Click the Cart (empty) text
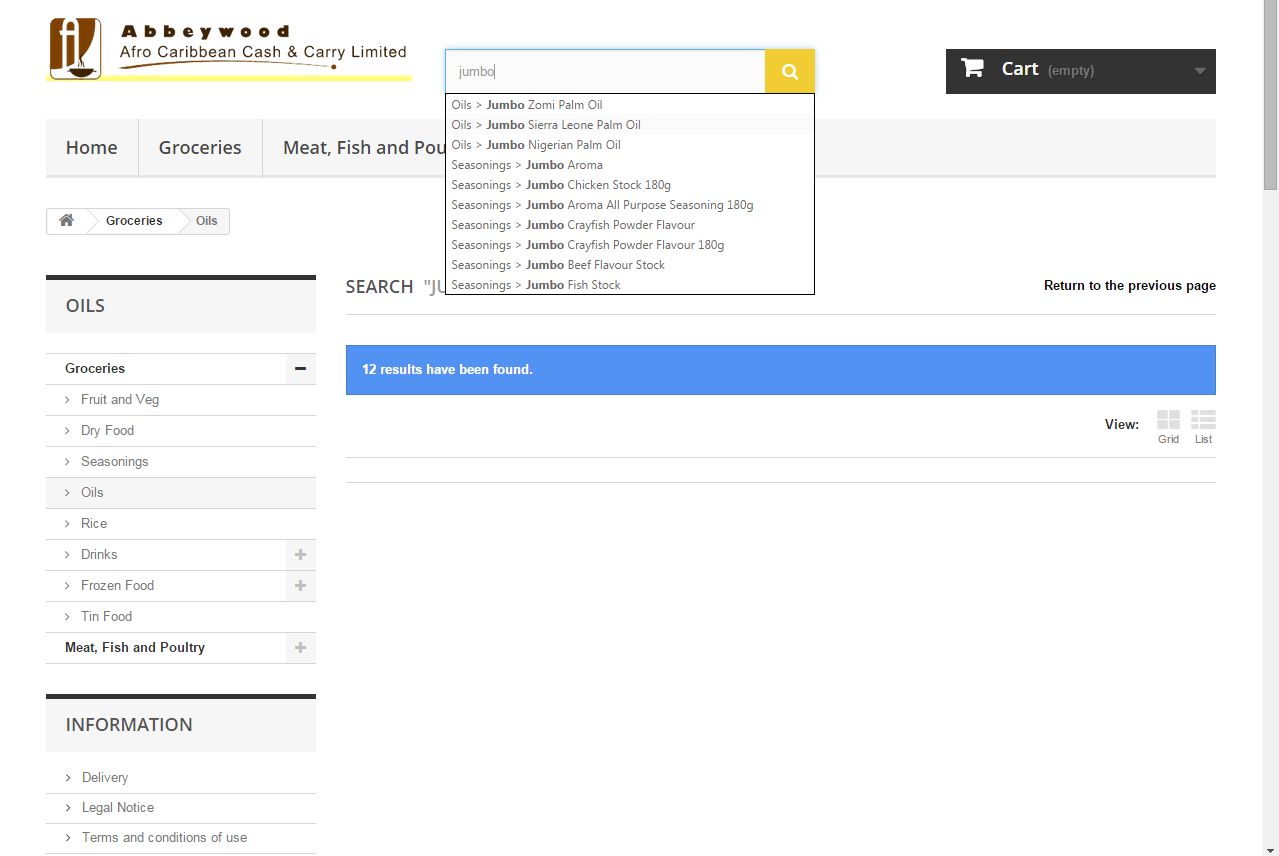The width and height of the screenshot is (1279, 856). click(x=1048, y=69)
